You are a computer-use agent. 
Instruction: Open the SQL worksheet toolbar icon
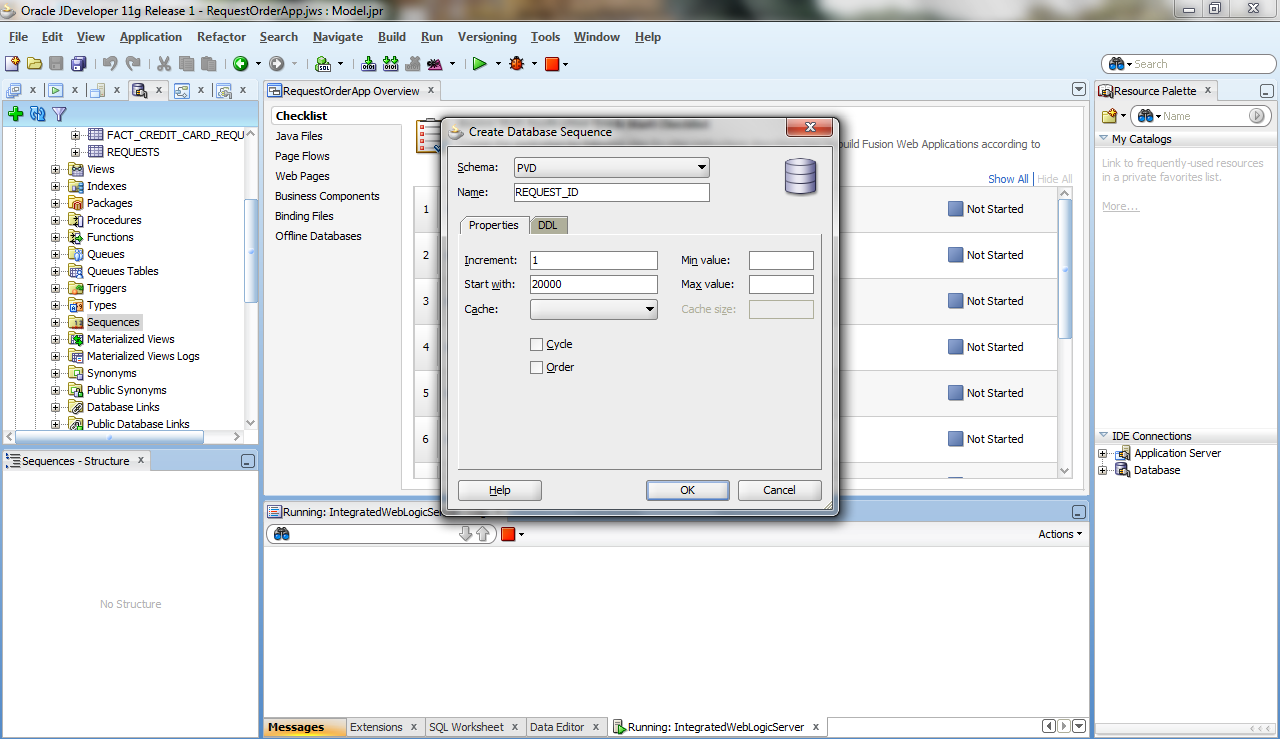[x=323, y=64]
